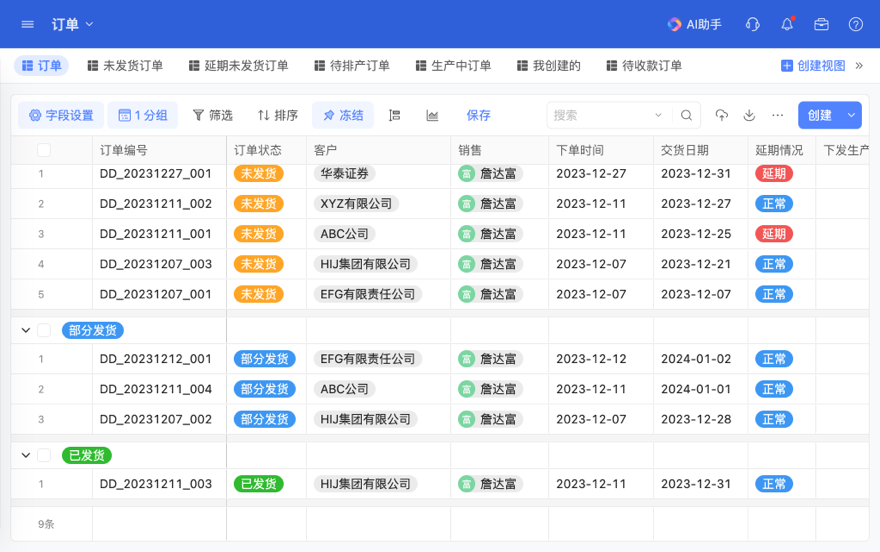Viewport: 880px width, 552px height.
Task: Expand more views double-arrow icon
Action: 859,66
